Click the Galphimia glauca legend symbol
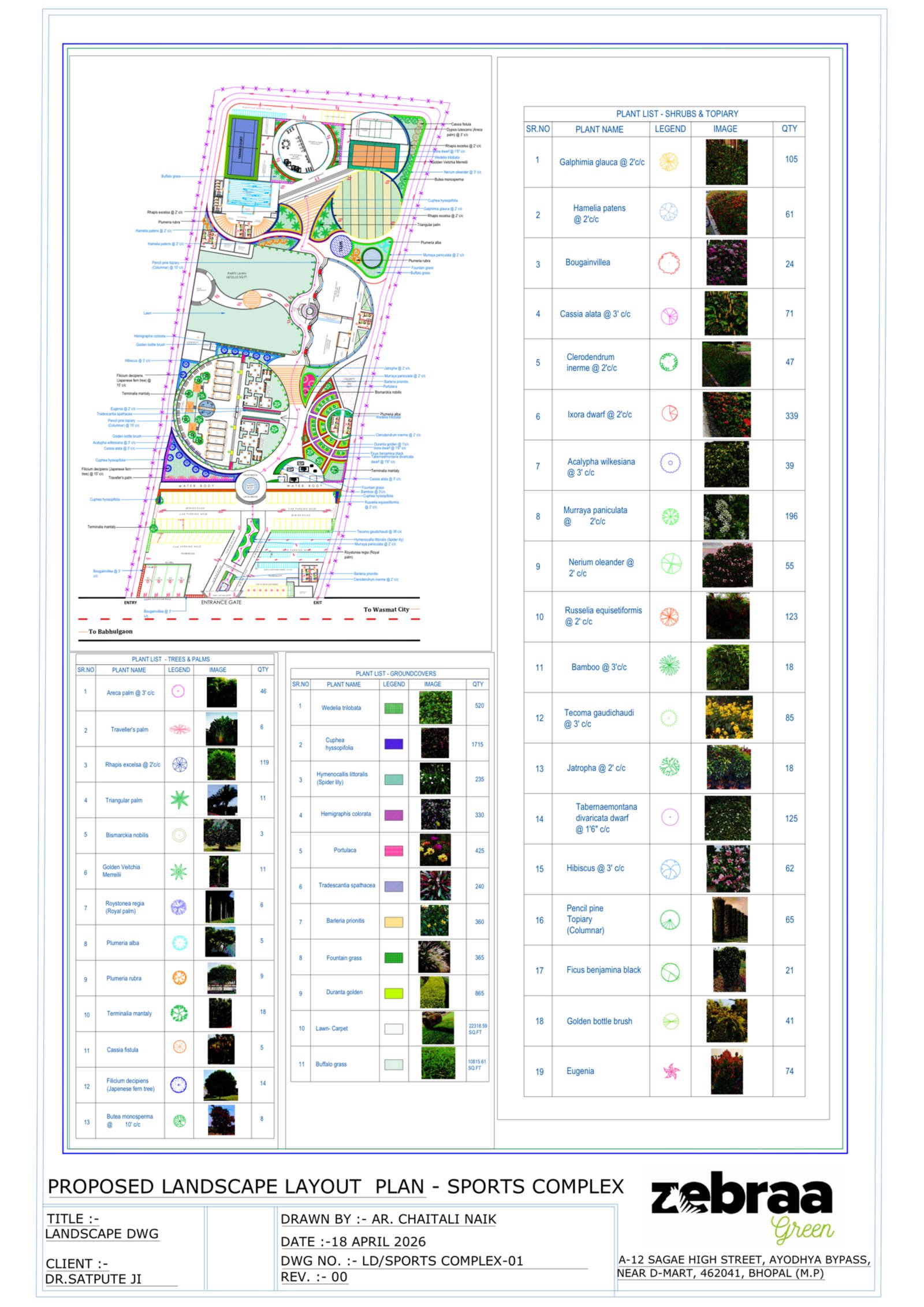This screenshot has width=924, height=1307. point(669,162)
